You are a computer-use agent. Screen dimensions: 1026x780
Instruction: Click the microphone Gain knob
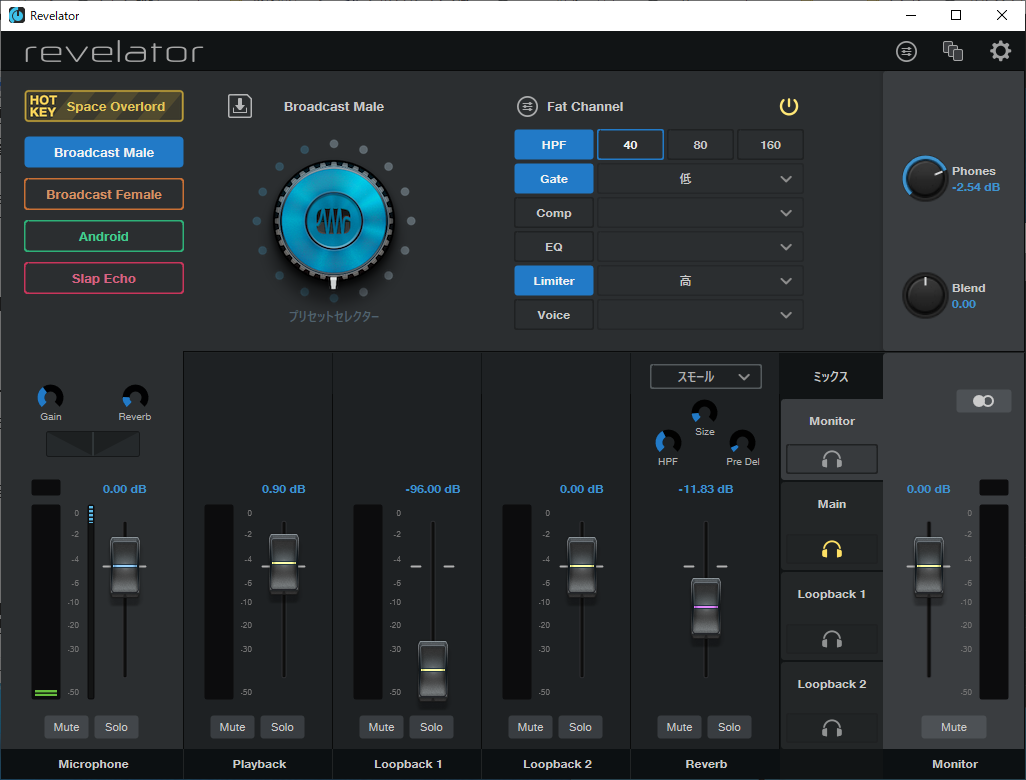[50, 397]
